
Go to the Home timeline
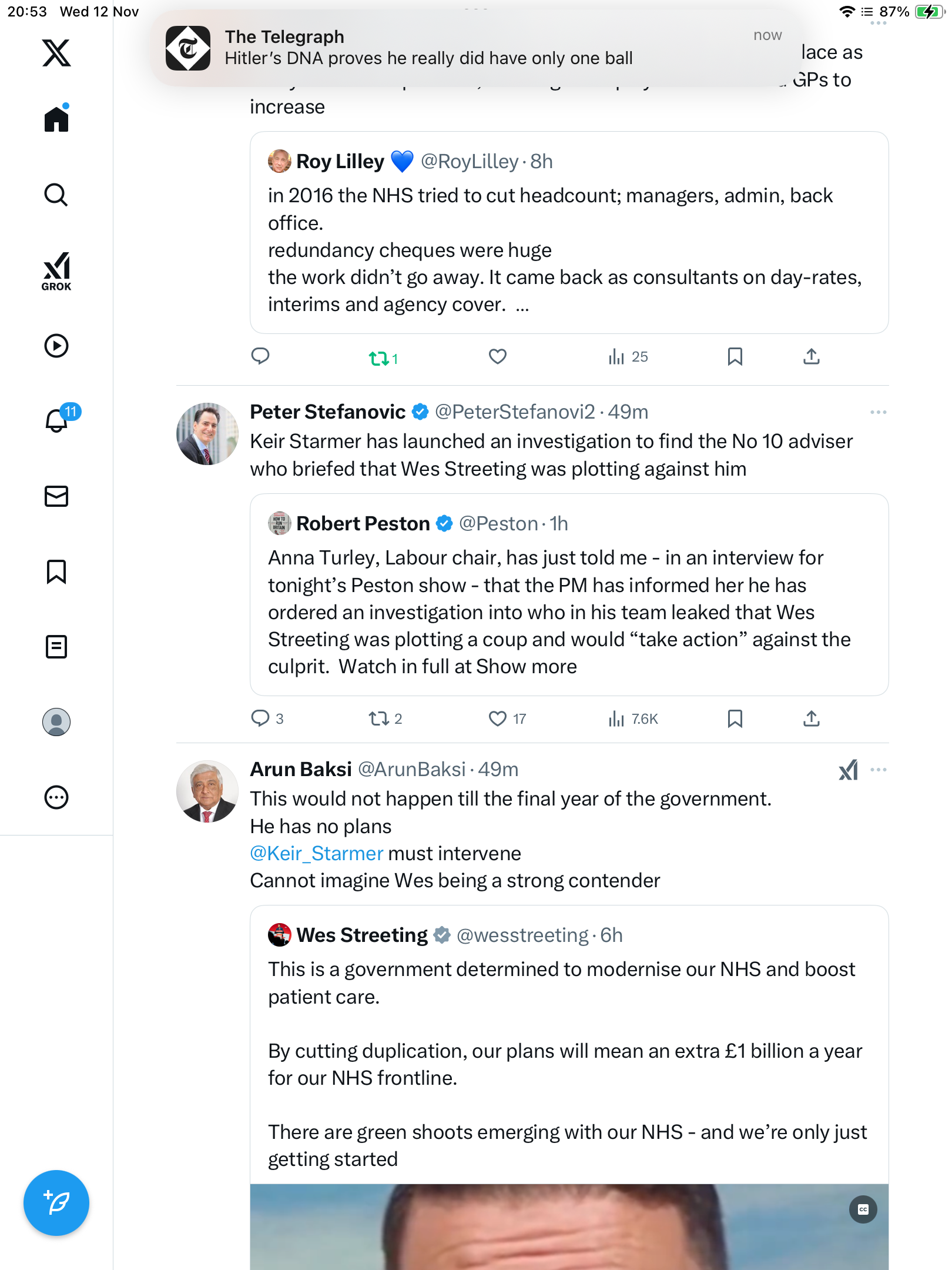tap(56, 119)
